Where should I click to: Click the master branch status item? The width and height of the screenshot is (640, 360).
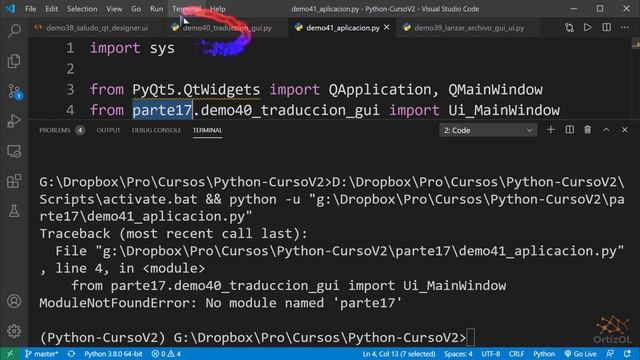point(42,353)
